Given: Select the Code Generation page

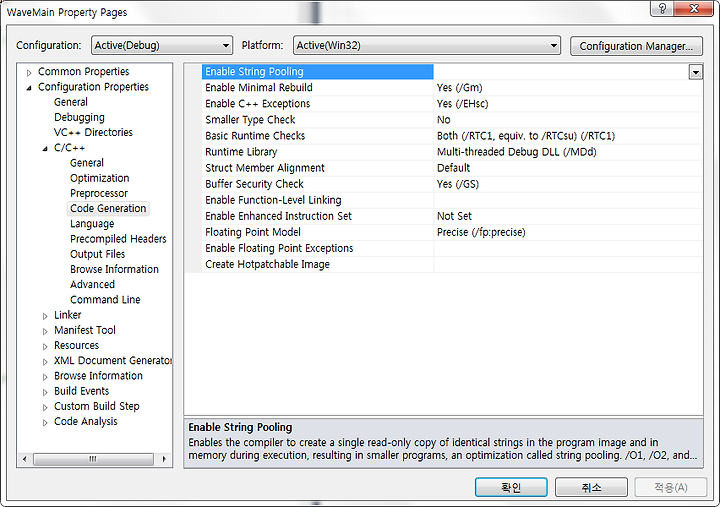Looking at the screenshot, I should click(108, 208).
